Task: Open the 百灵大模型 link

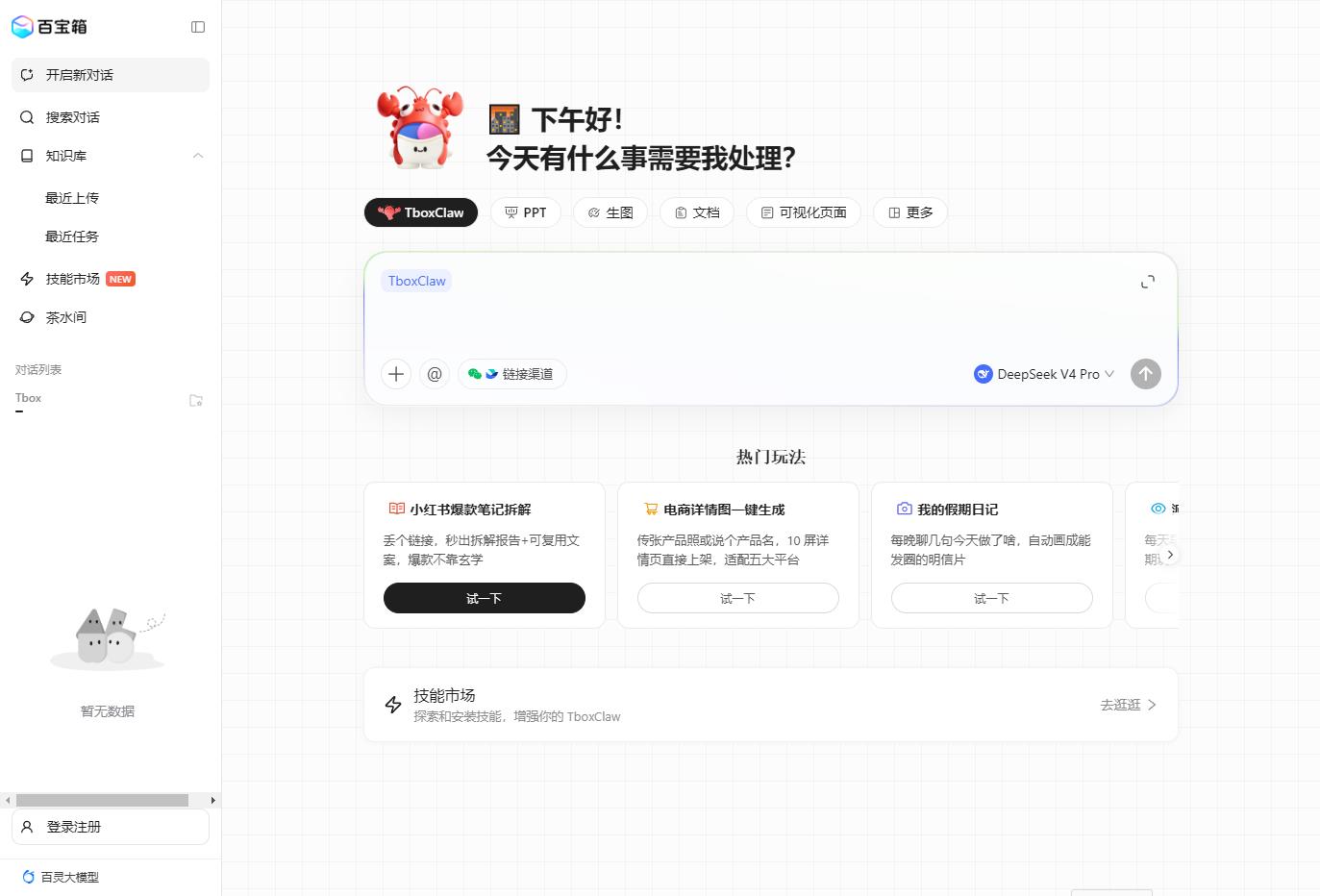Action: [61, 877]
